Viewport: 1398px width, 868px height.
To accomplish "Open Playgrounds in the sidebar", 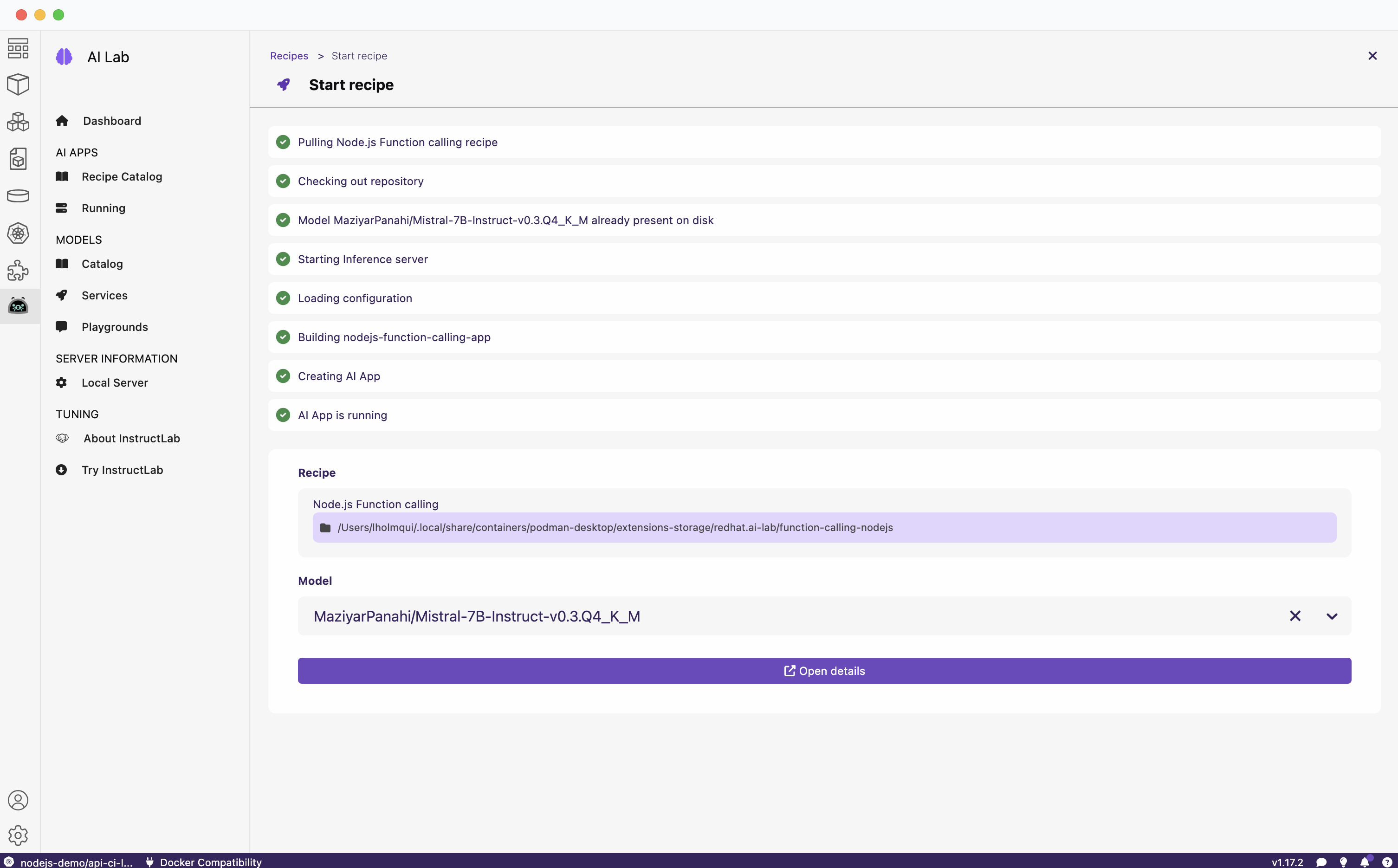I will [114, 327].
